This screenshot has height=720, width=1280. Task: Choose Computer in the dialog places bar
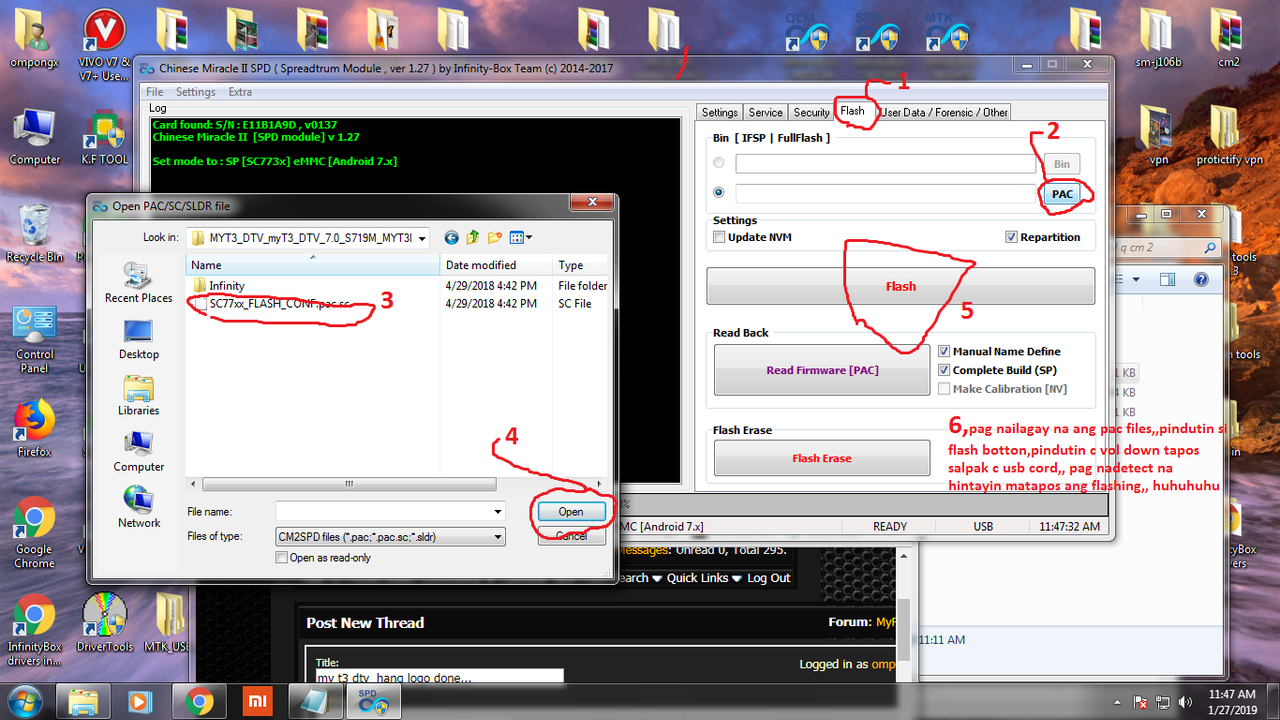[138, 451]
